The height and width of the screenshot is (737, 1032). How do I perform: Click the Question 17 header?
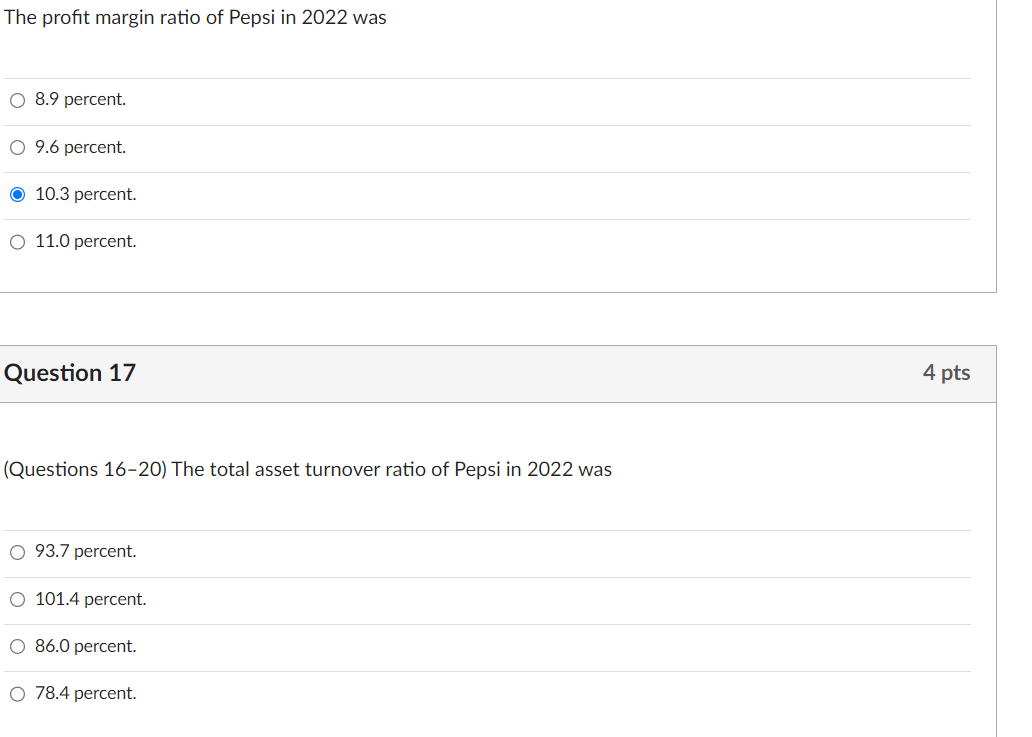pos(70,373)
